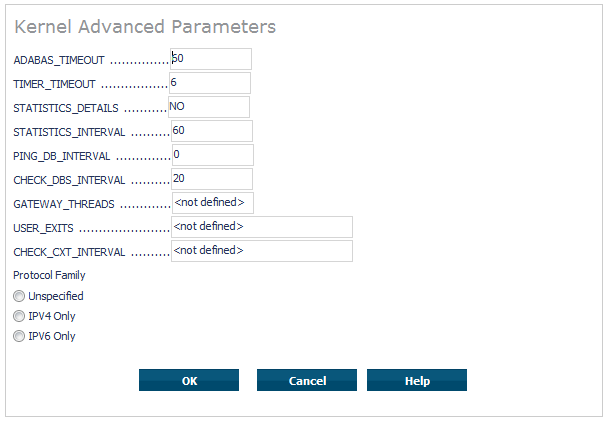Focus the TIMER_TIMEOUT text box
Image resolution: width=608 pixels, height=421 pixels.
coord(210,83)
